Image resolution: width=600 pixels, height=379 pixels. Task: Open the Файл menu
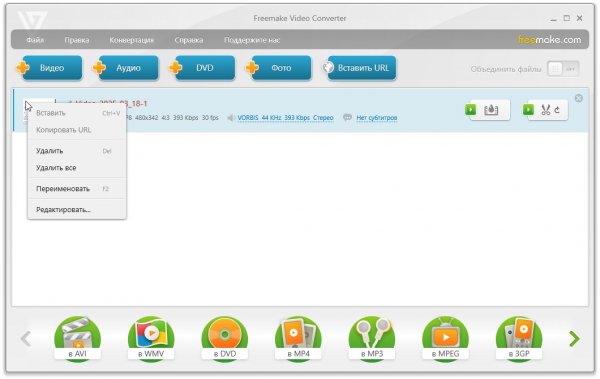tap(35, 40)
